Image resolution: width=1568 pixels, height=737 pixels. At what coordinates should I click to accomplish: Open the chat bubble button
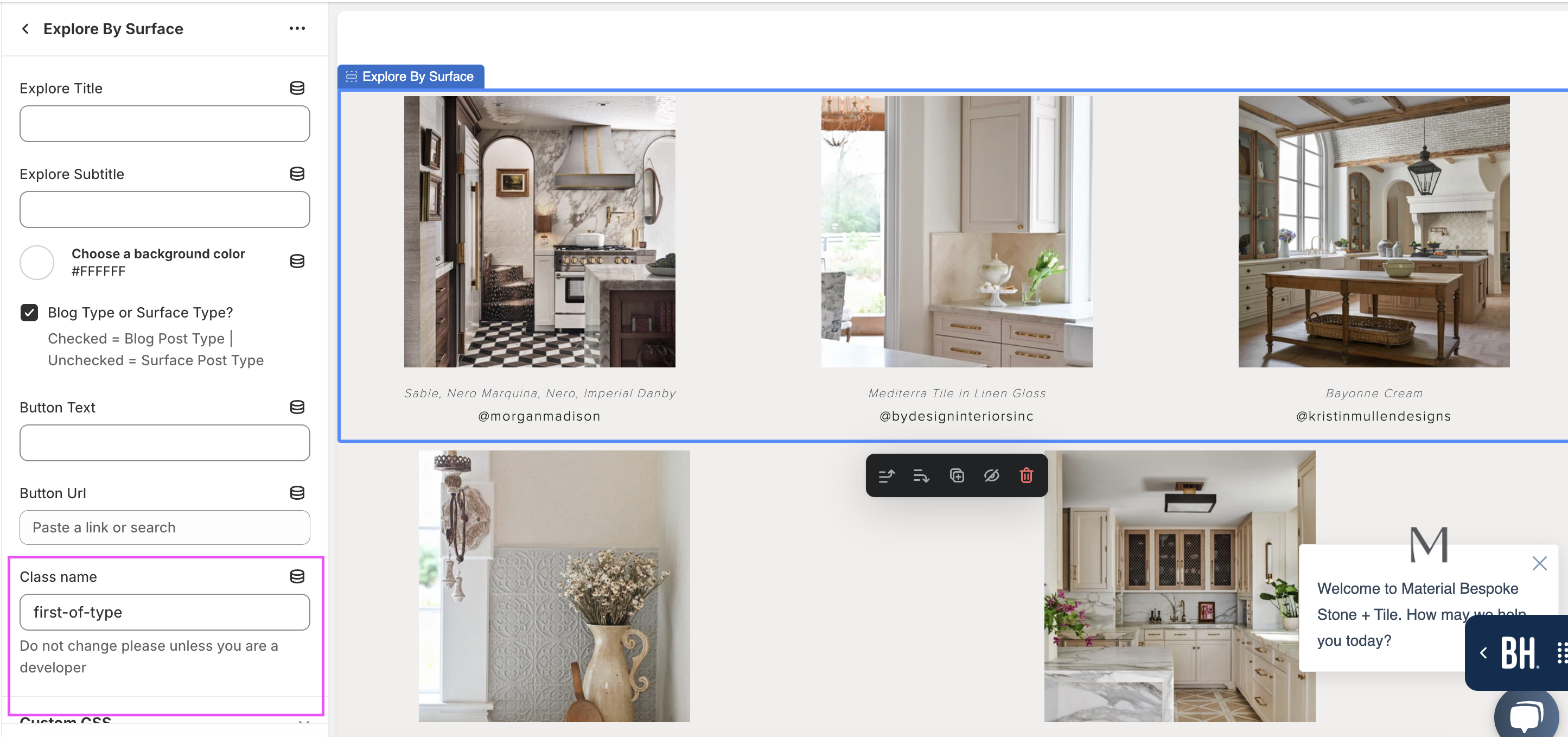[x=1525, y=716]
